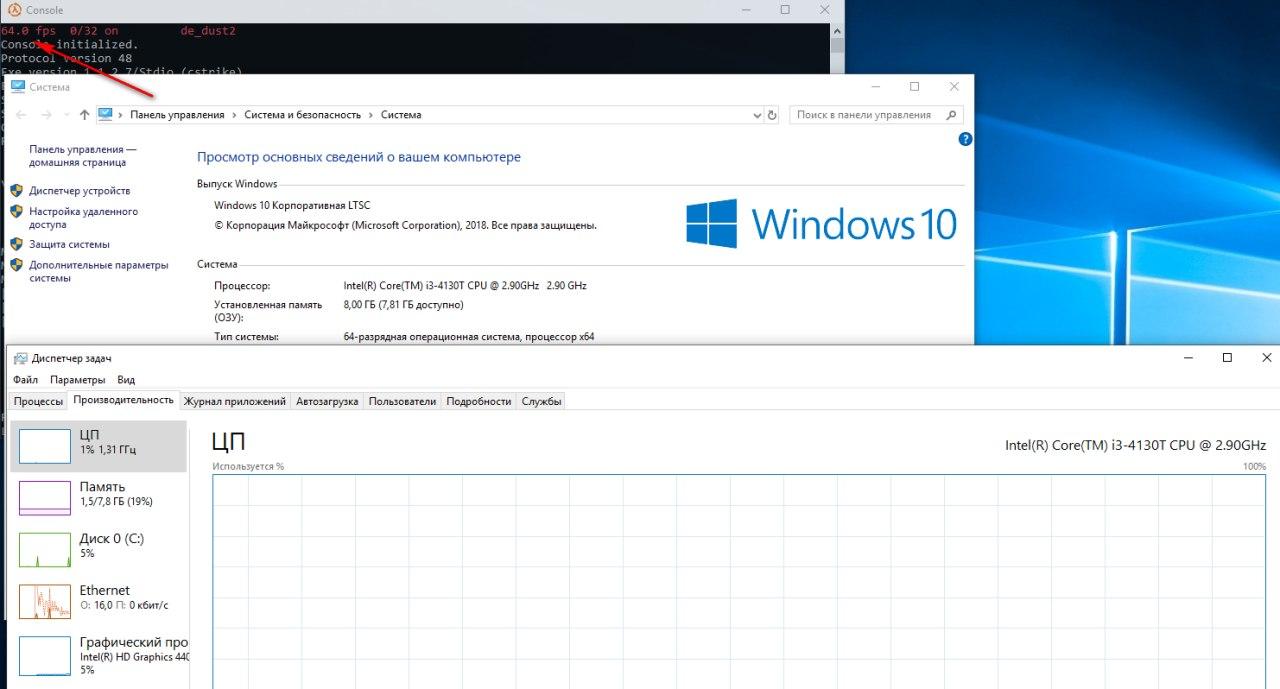Click the Система breadcrumb in address bar
Image resolution: width=1280 pixels, height=689 pixels.
pyautogui.click(x=401, y=115)
